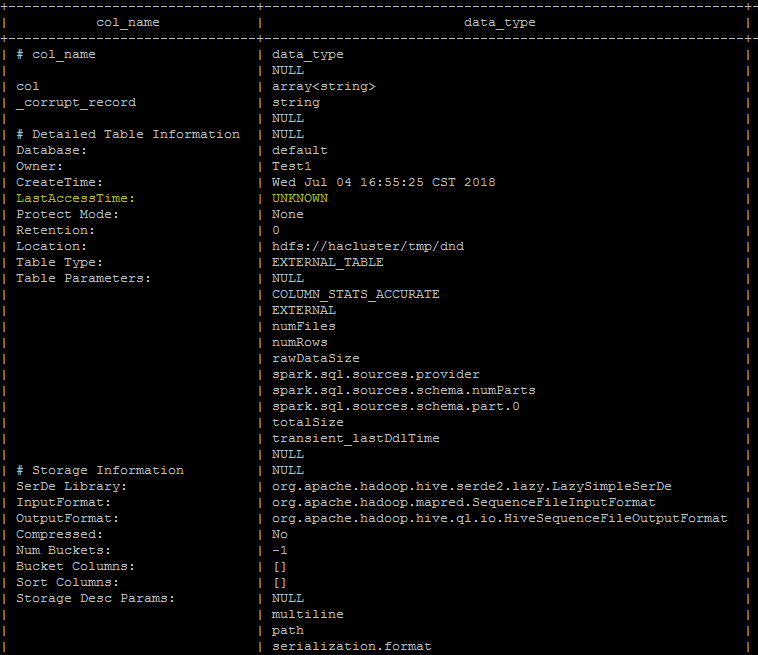
Task: Select 'COLUMN_STATS_ACCURATE' parameter
Action: 355,294
